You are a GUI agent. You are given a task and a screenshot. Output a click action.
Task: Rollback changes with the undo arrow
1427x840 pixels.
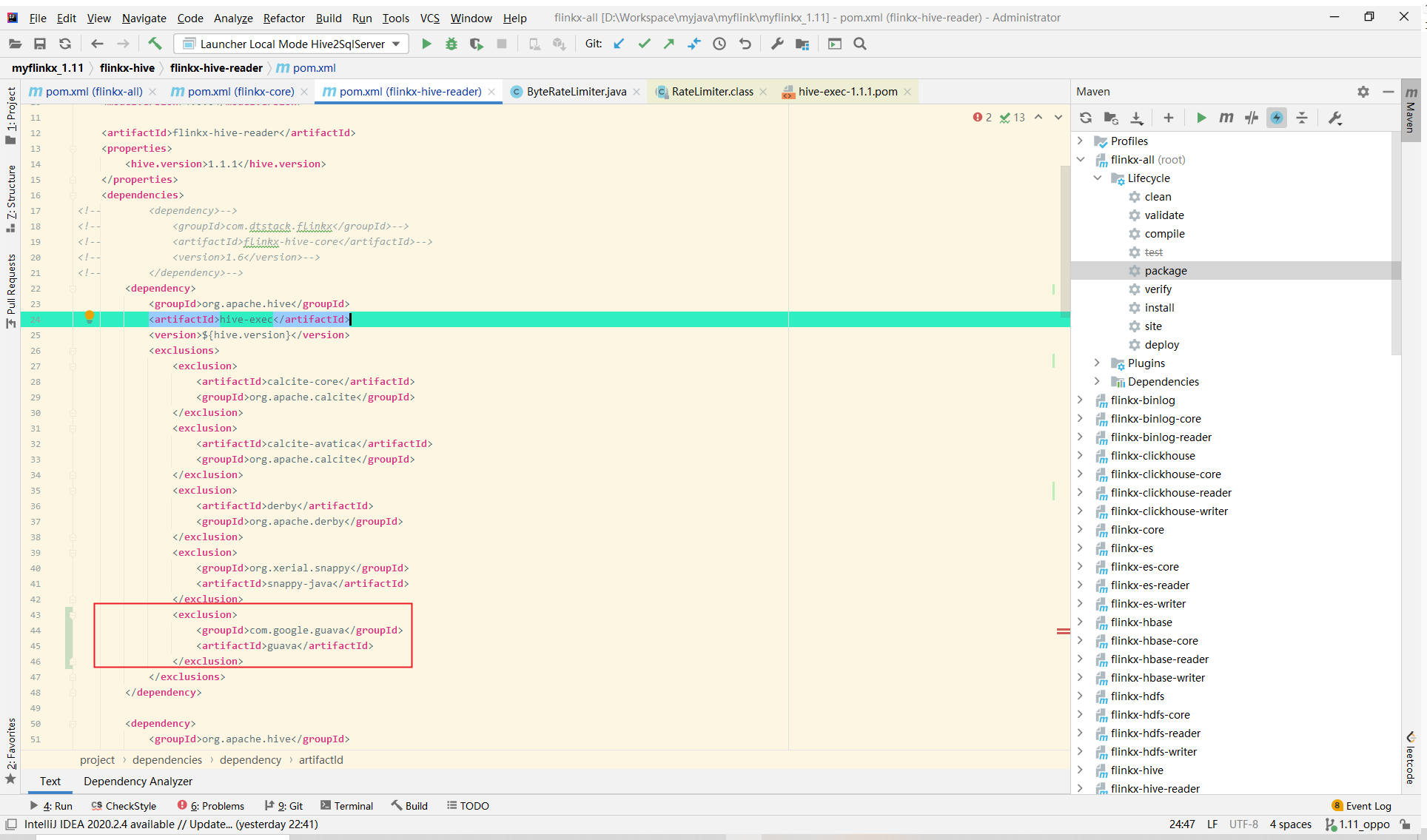[x=745, y=44]
